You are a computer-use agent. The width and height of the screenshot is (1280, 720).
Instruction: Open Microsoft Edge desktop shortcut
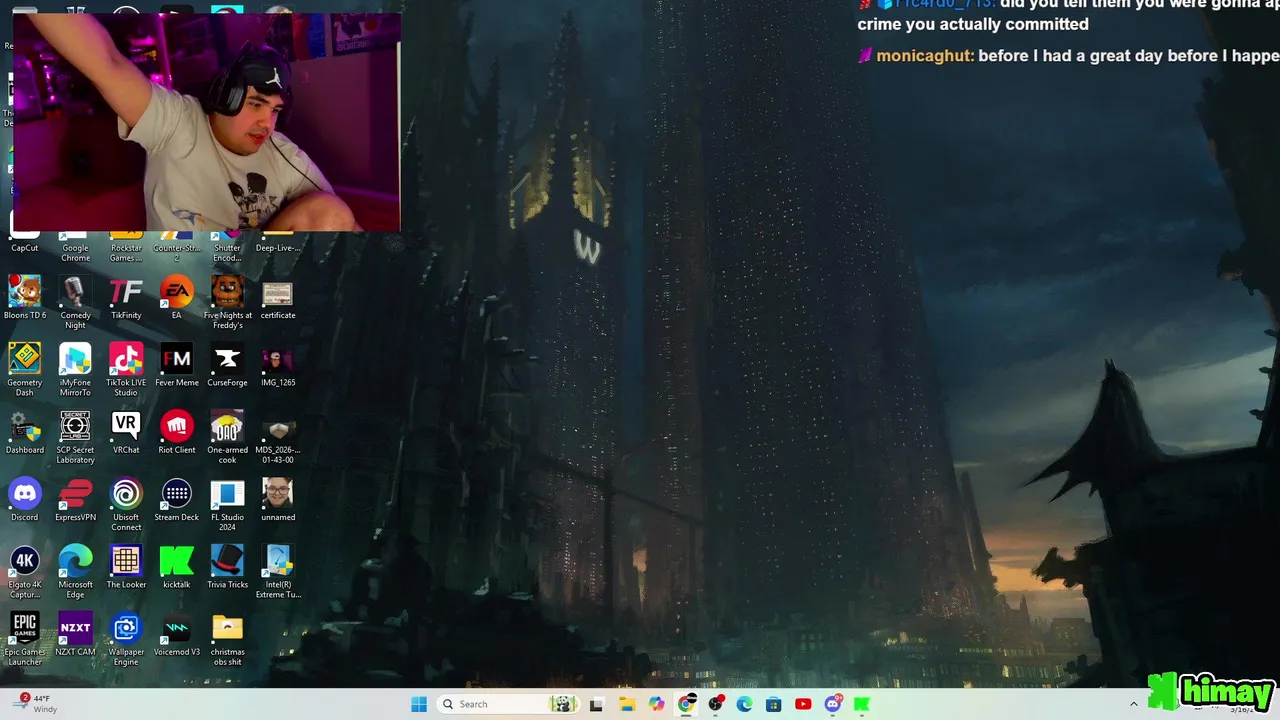[75, 572]
